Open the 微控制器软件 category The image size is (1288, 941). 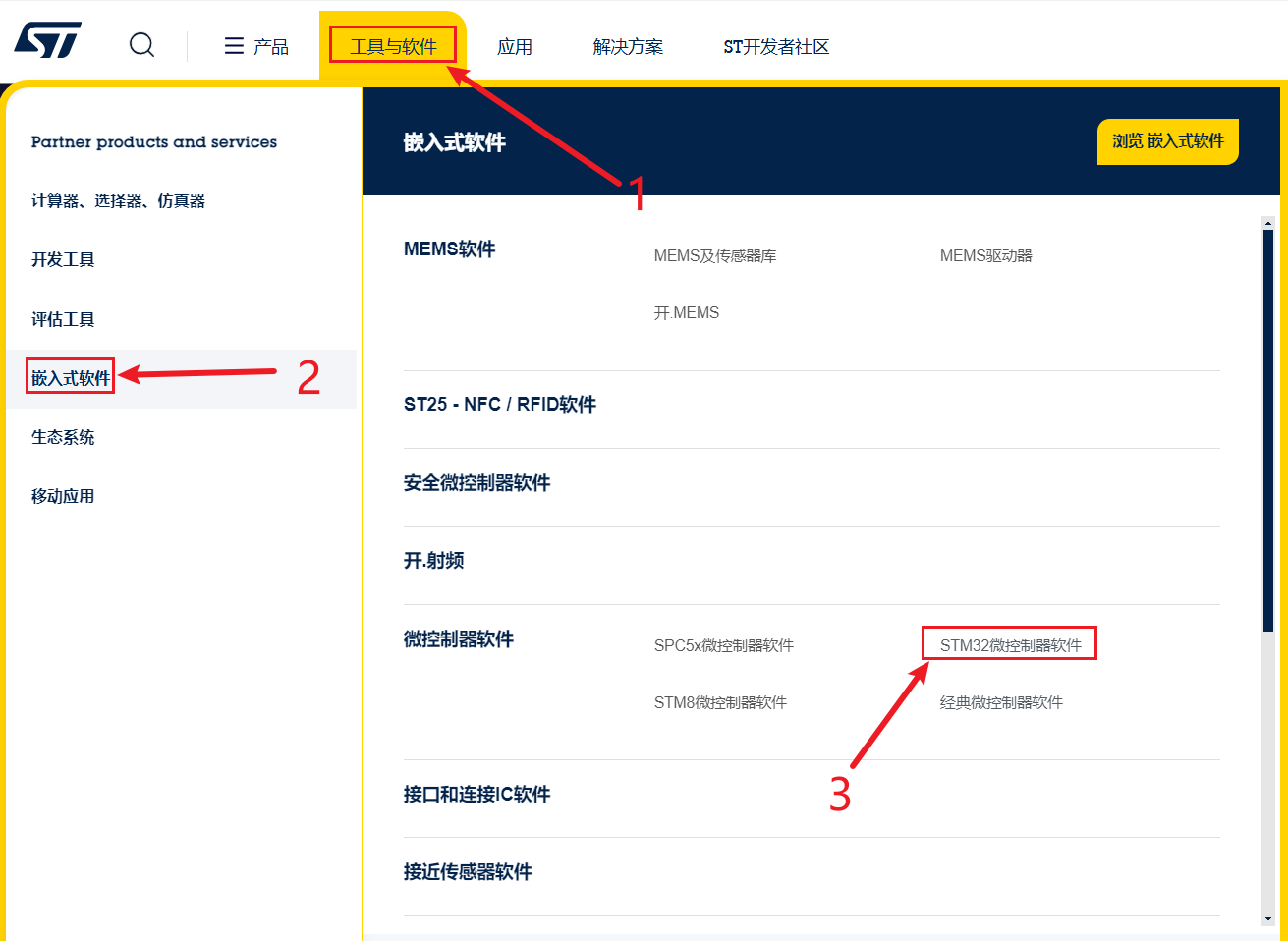pyautogui.click(x=459, y=638)
